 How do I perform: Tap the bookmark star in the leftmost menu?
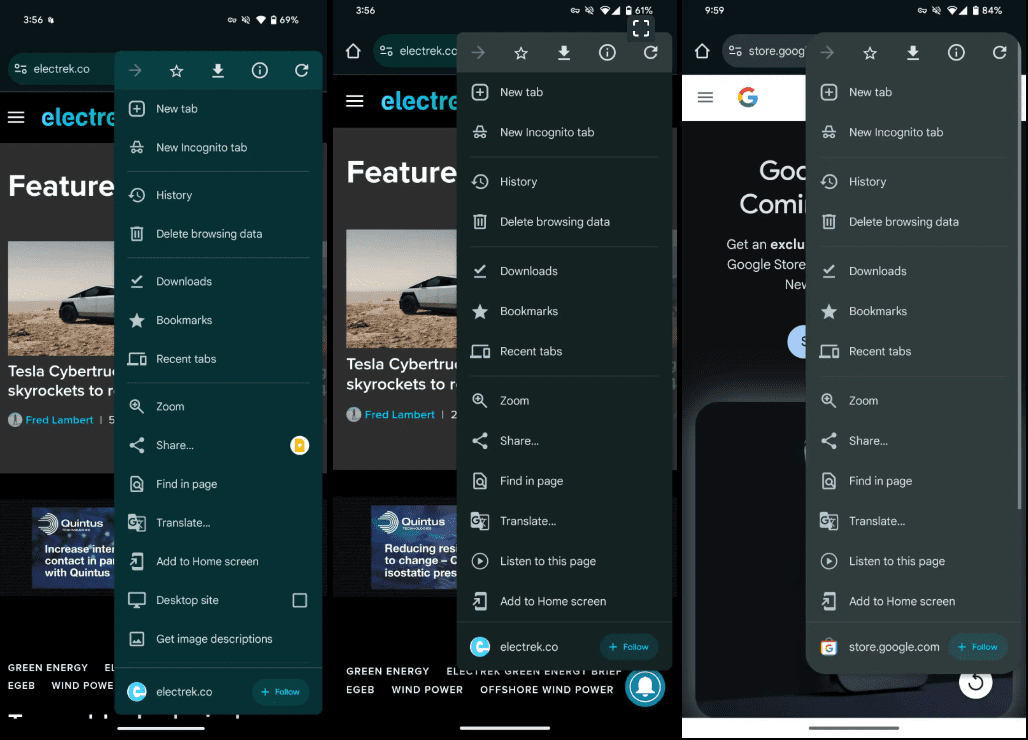[x=177, y=71]
